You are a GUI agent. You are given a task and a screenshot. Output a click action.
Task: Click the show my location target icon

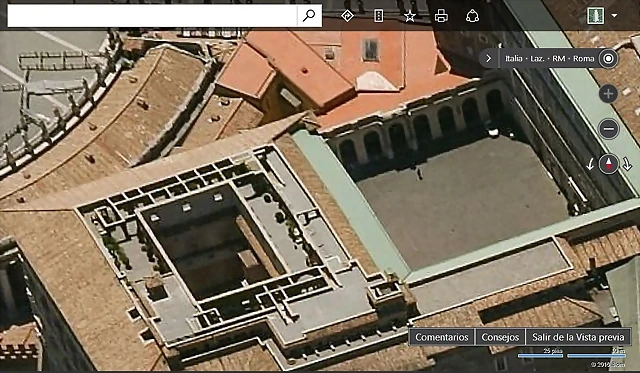pos(608,58)
